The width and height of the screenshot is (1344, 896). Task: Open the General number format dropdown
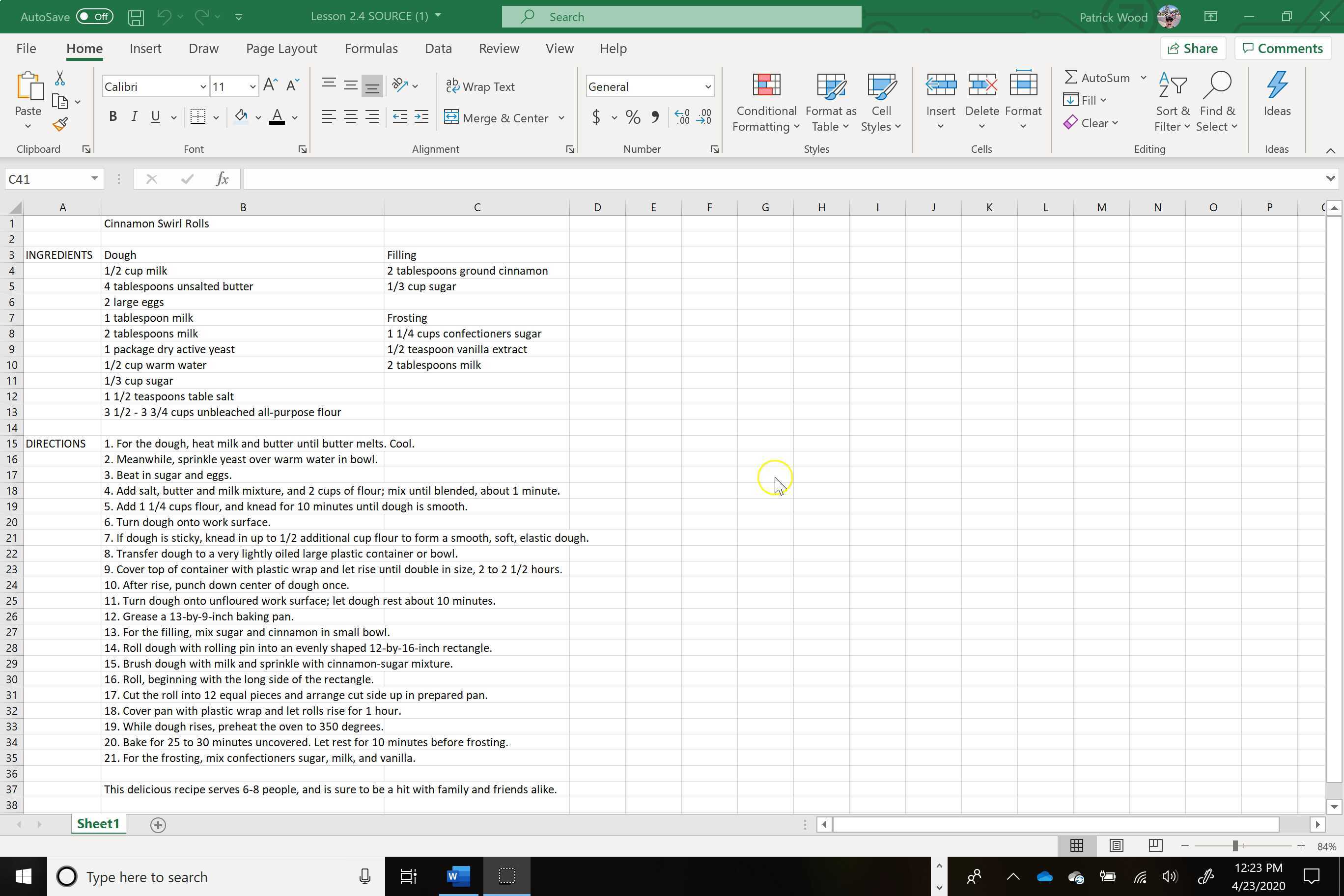click(x=707, y=87)
